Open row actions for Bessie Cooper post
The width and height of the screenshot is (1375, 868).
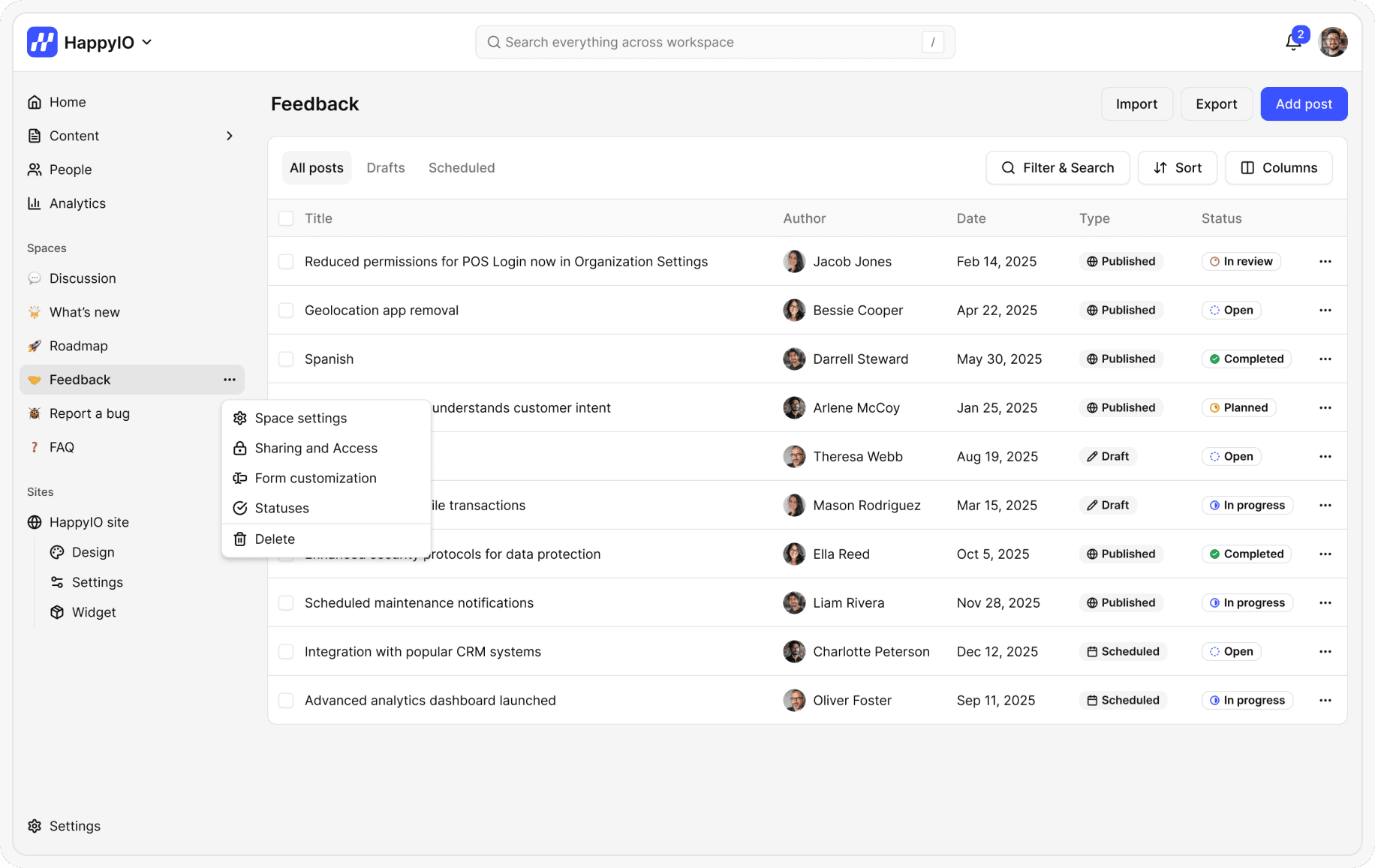(1325, 310)
